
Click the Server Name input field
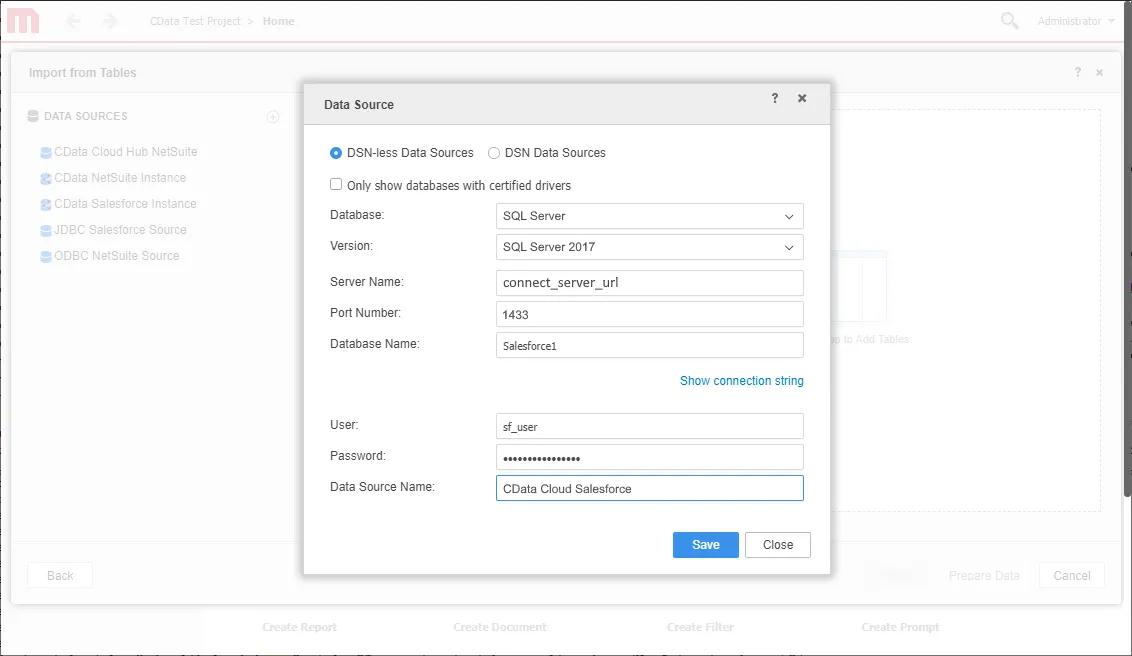click(650, 282)
